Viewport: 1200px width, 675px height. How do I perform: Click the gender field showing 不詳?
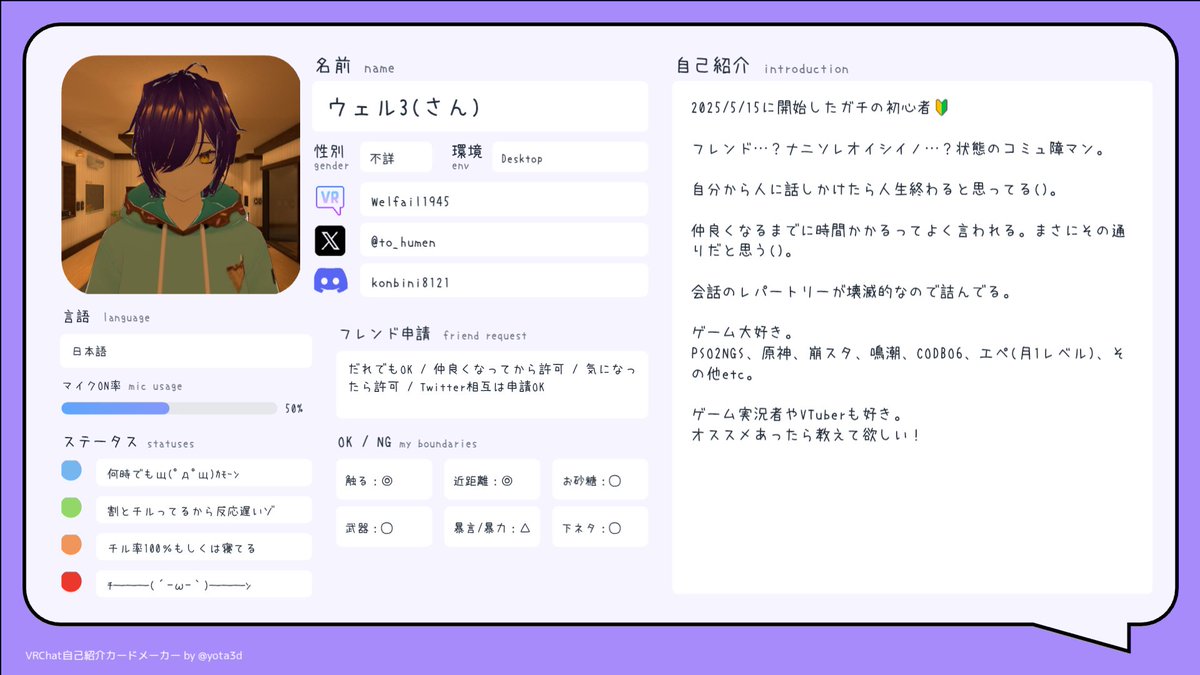coord(396,157)
